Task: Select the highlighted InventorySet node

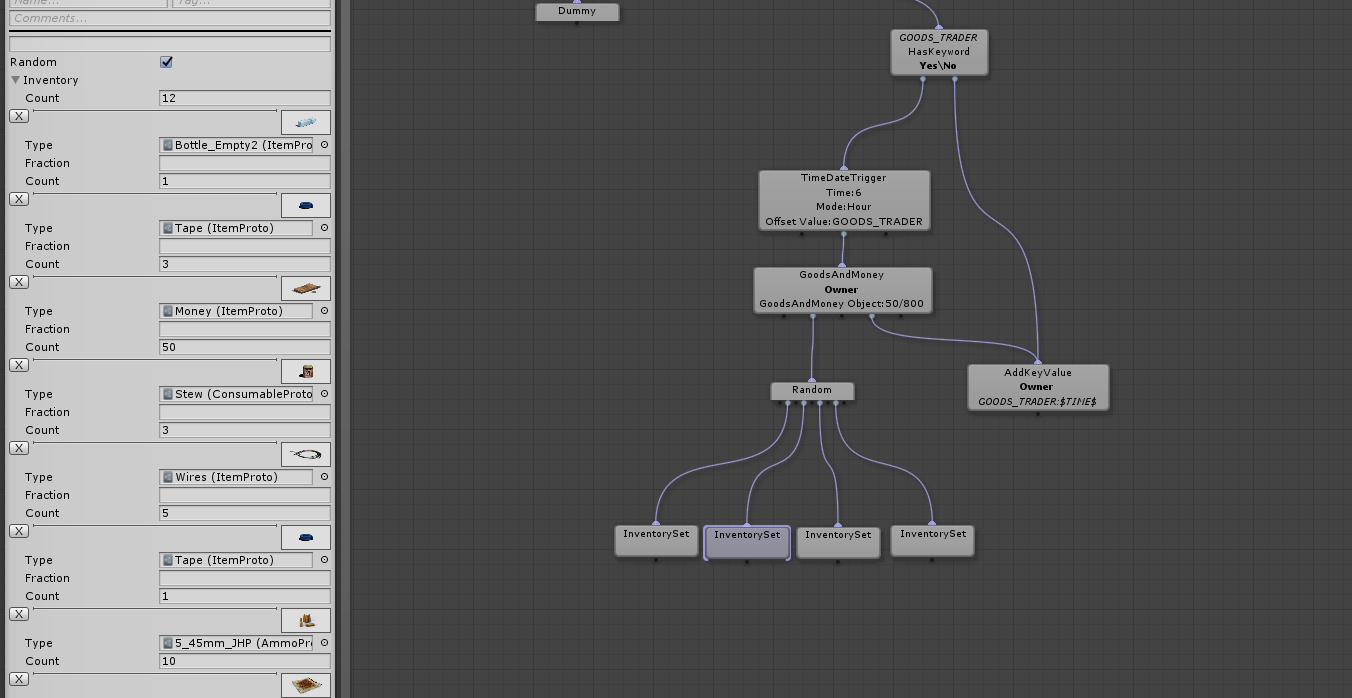Action: (x=747, y=543)
